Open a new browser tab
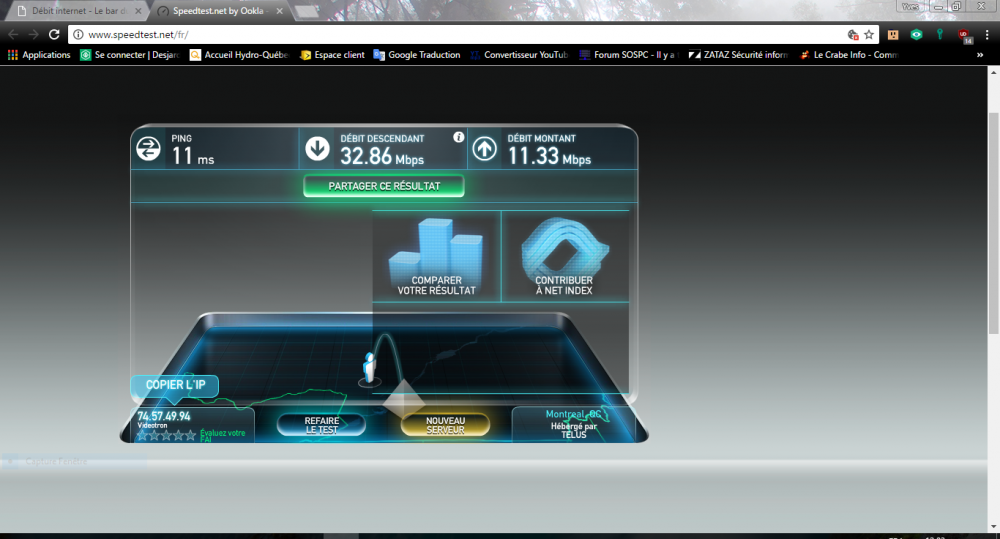Screen dimensions: 1000x539 (x=307, y=11)
